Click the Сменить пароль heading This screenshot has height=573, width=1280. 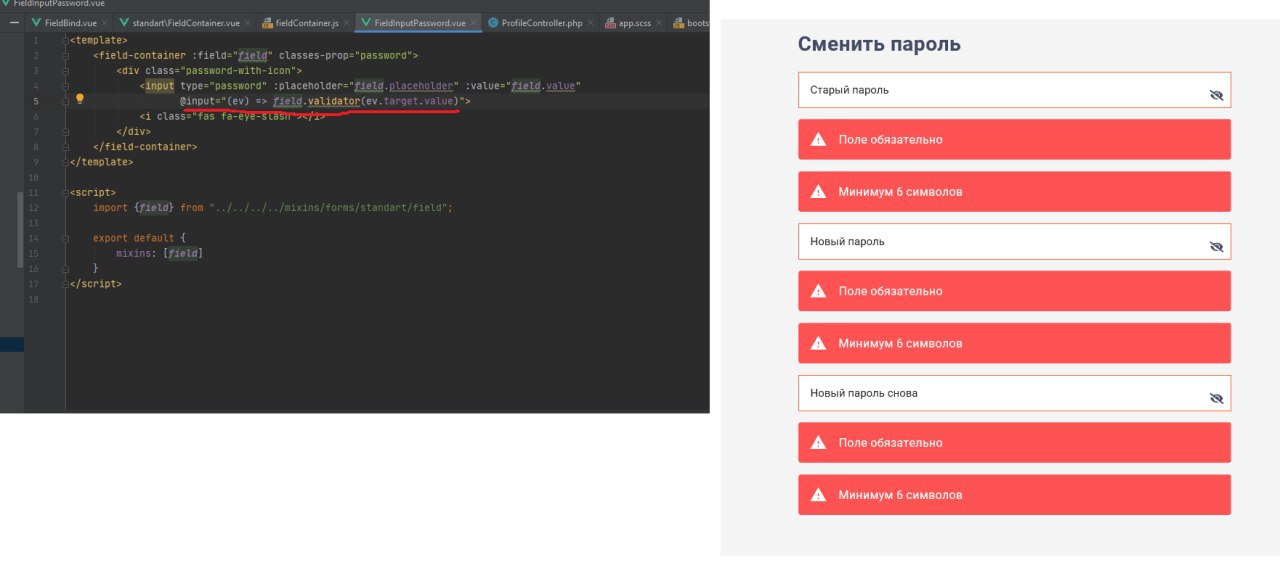click(879, 44)
